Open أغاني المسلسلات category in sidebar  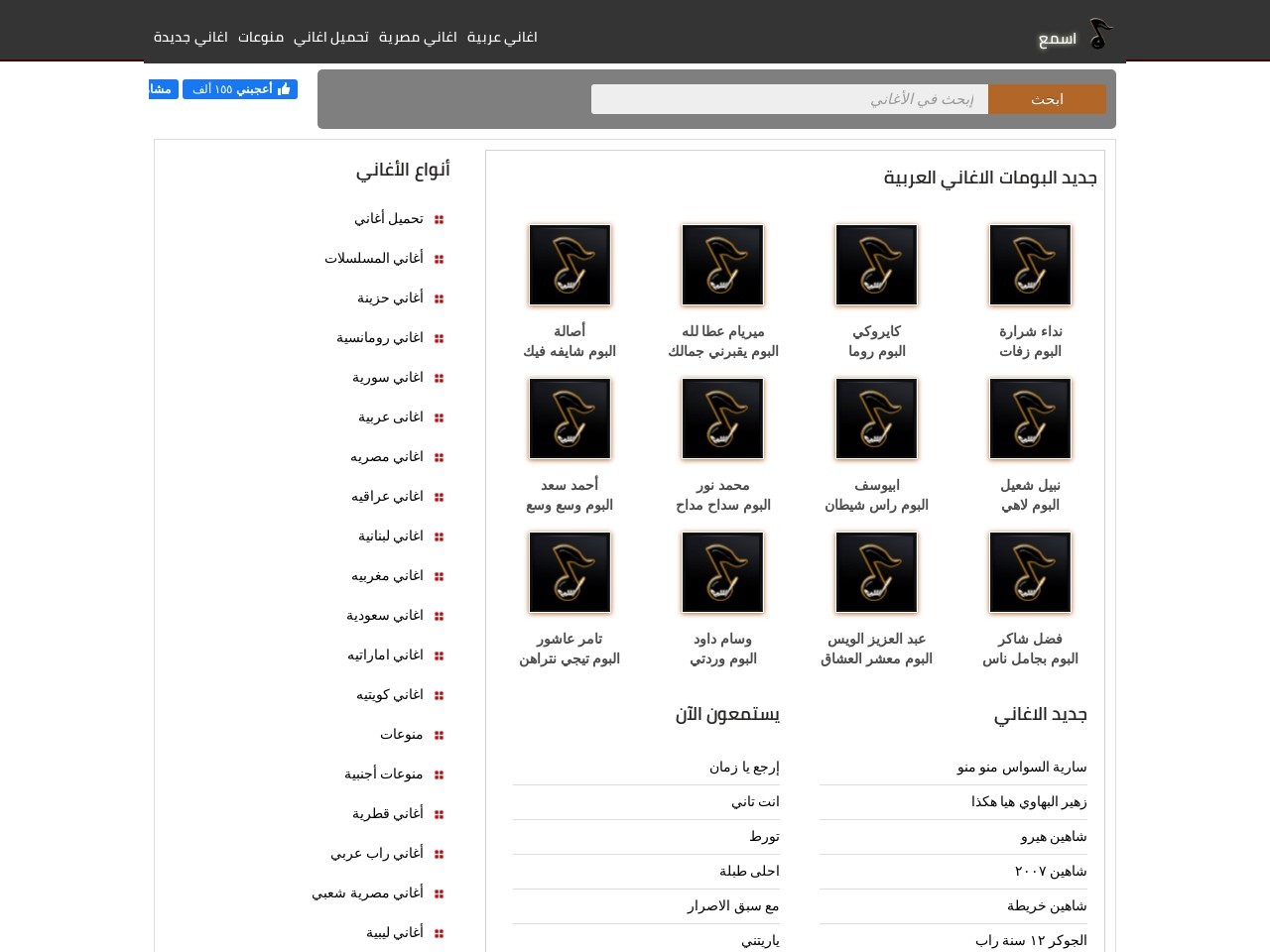pos(374,258)
